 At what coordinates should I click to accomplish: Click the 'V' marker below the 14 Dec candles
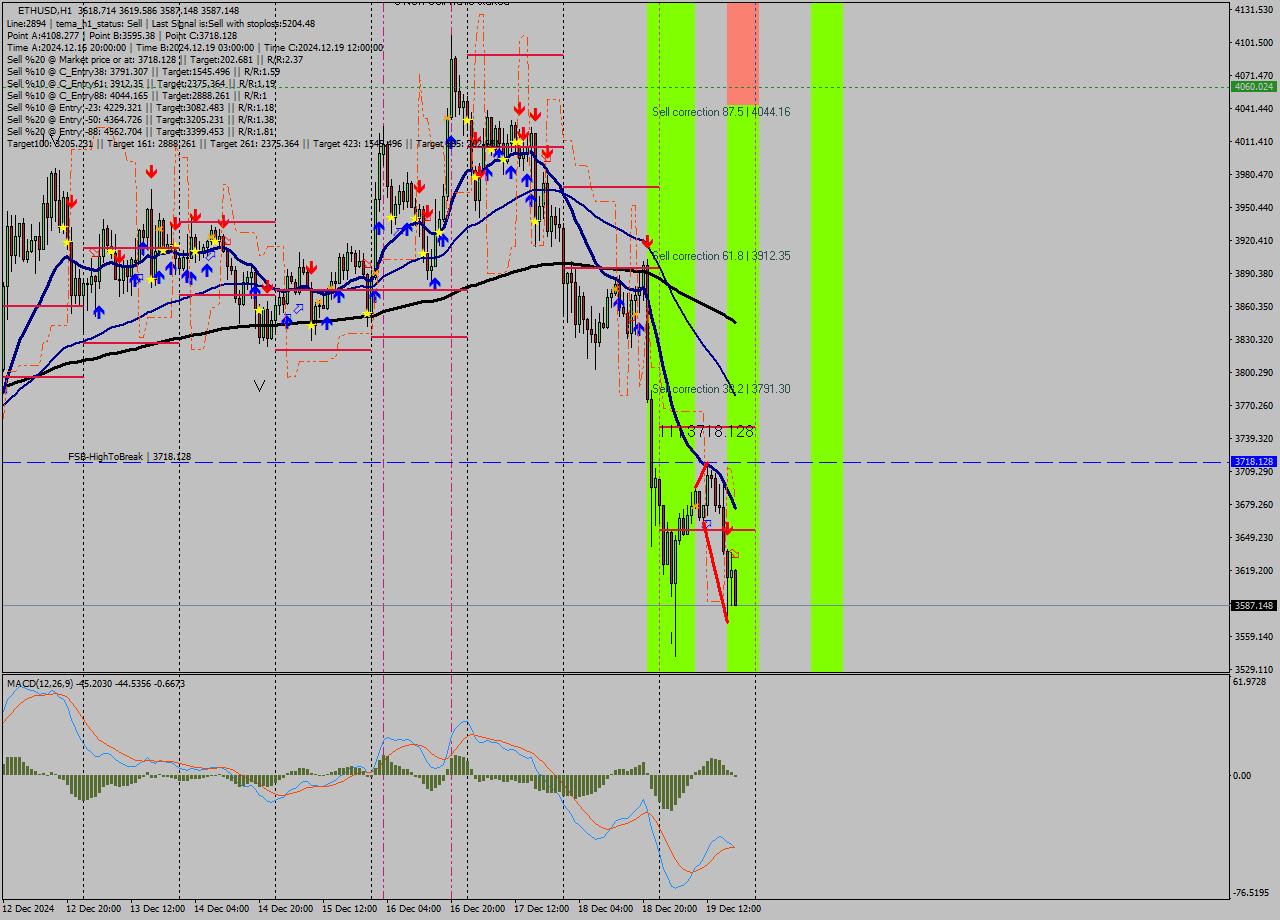click(260, 385)
